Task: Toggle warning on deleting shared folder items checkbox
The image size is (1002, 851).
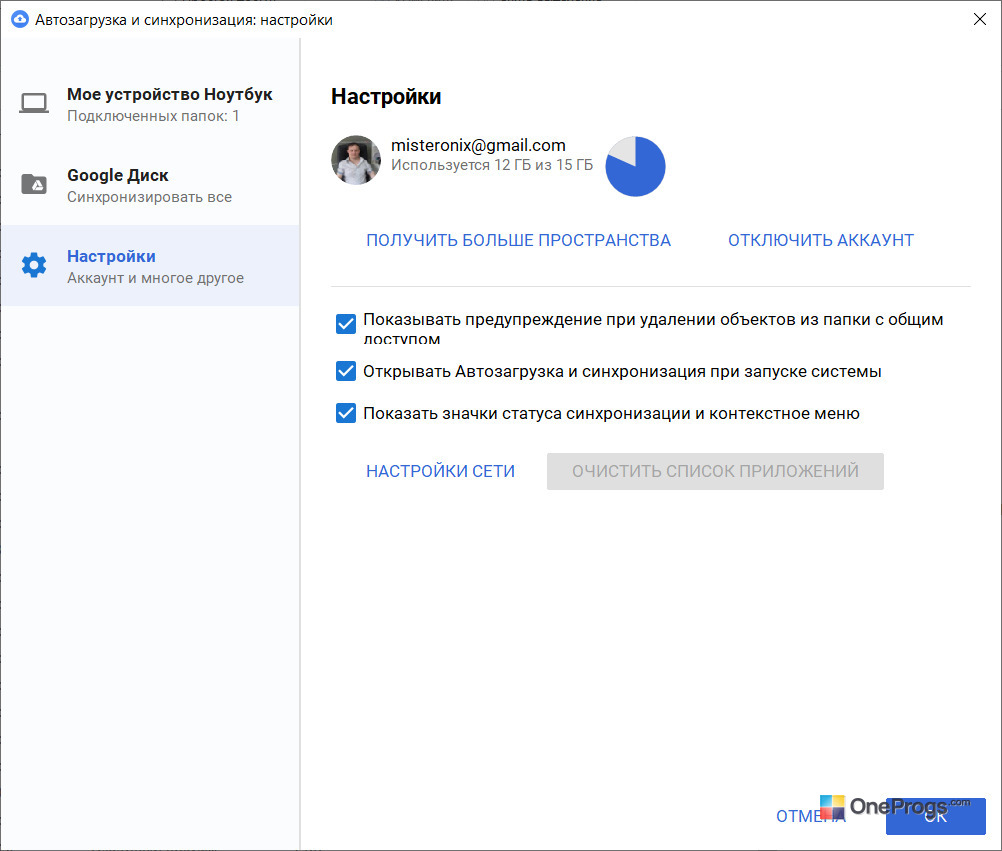Action: [346, 324]
